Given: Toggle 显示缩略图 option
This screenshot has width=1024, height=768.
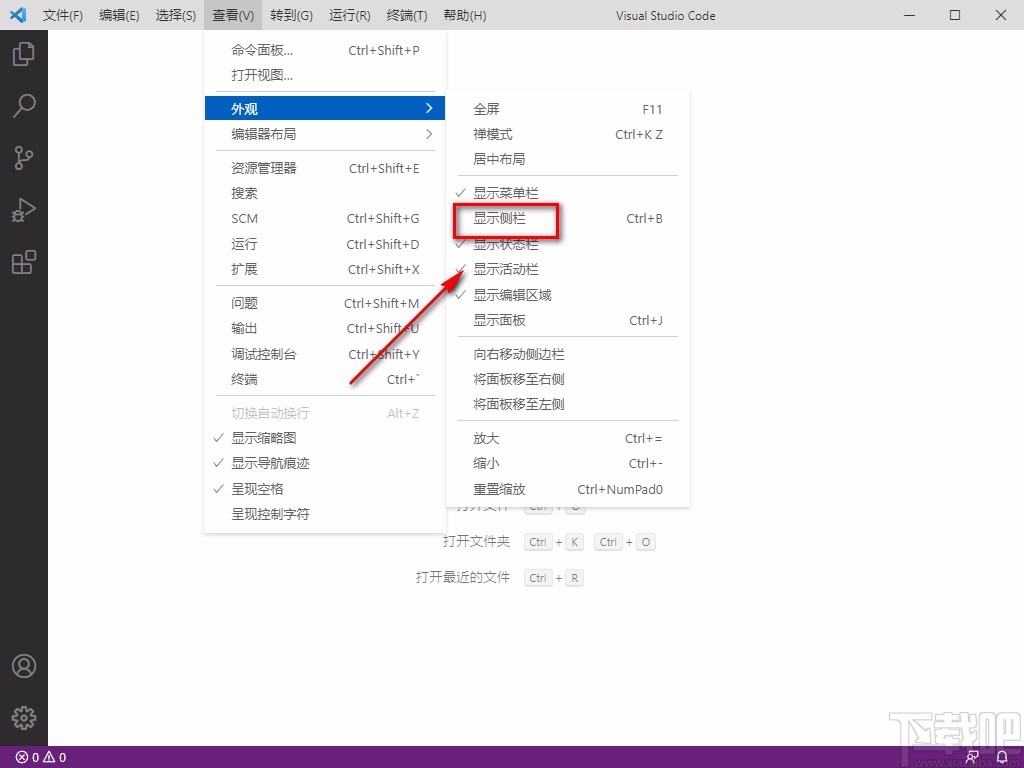Looking at the screenshot, I should (x=325, y=438).
